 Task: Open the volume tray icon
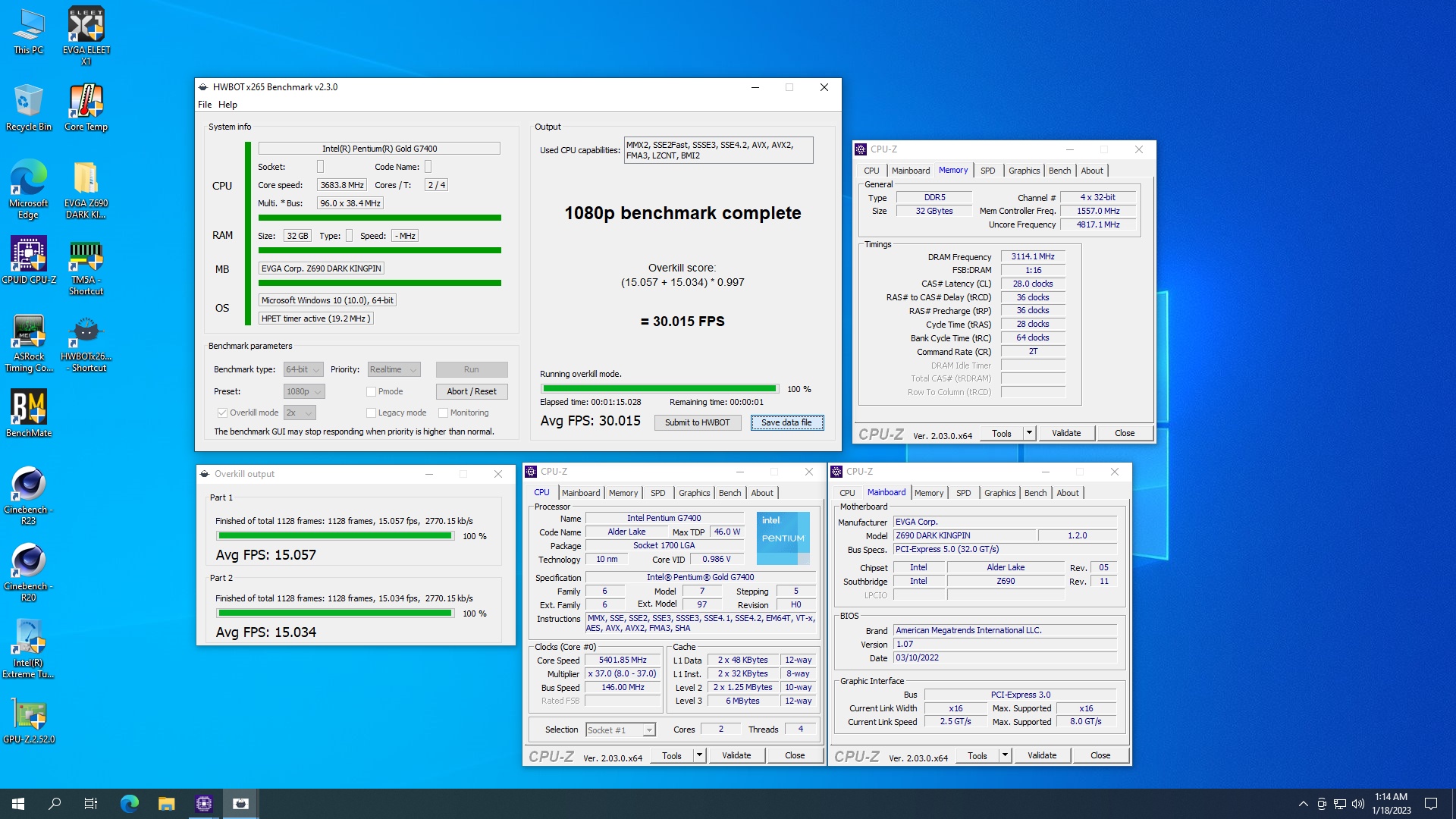[1357, 804]
